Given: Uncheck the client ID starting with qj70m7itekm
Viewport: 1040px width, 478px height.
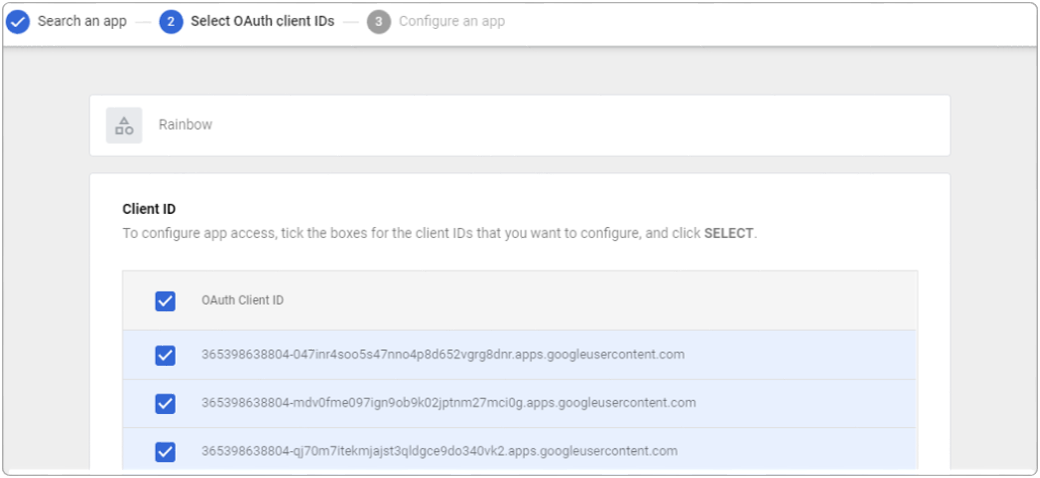Looking at the screenshot, I should (165, 452).
